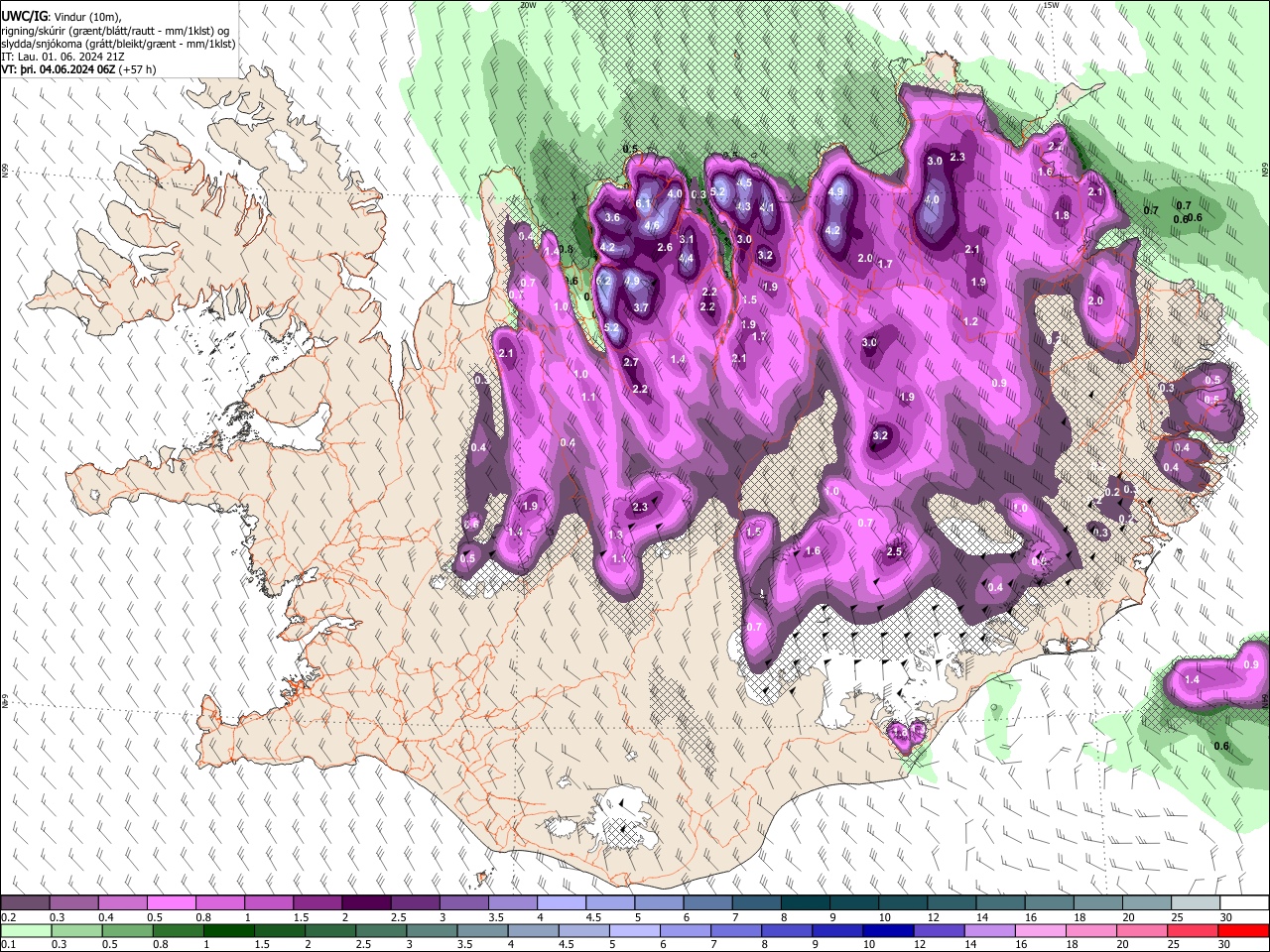Viewport: 1270px width, 952px height.
Task: Click the orchid swatch between 0.4 and 0.5
Action: pyautogui.click(x=123, y=903)
